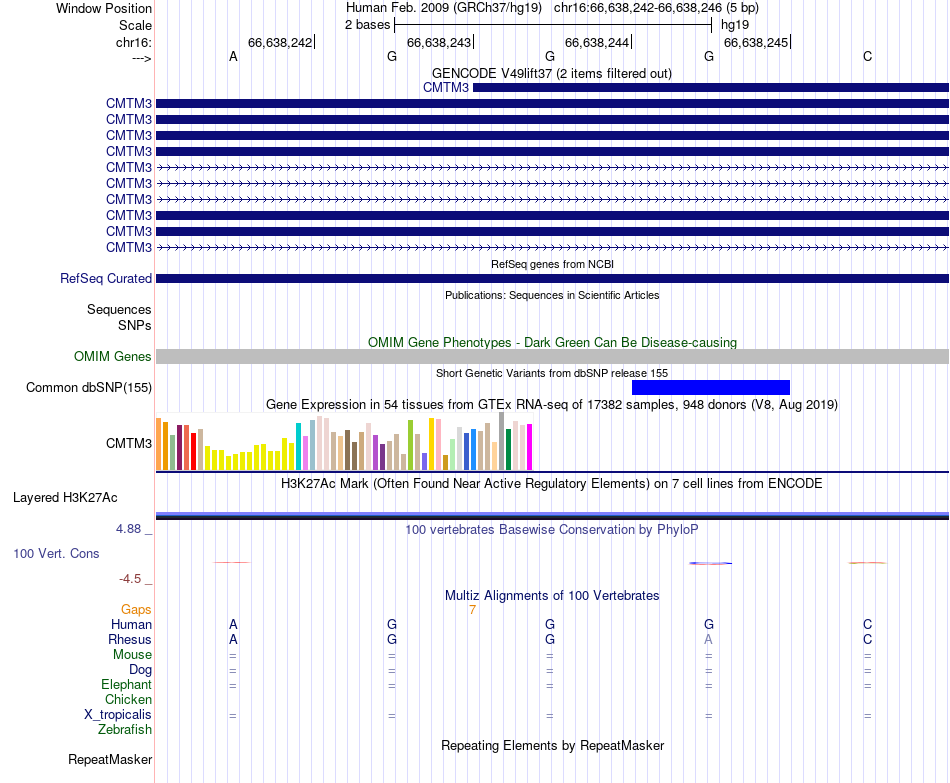This screenshot has width=950, height=783.
Task: Click the gray mismatched A in the Rhesus row
Action: (708, 639)
